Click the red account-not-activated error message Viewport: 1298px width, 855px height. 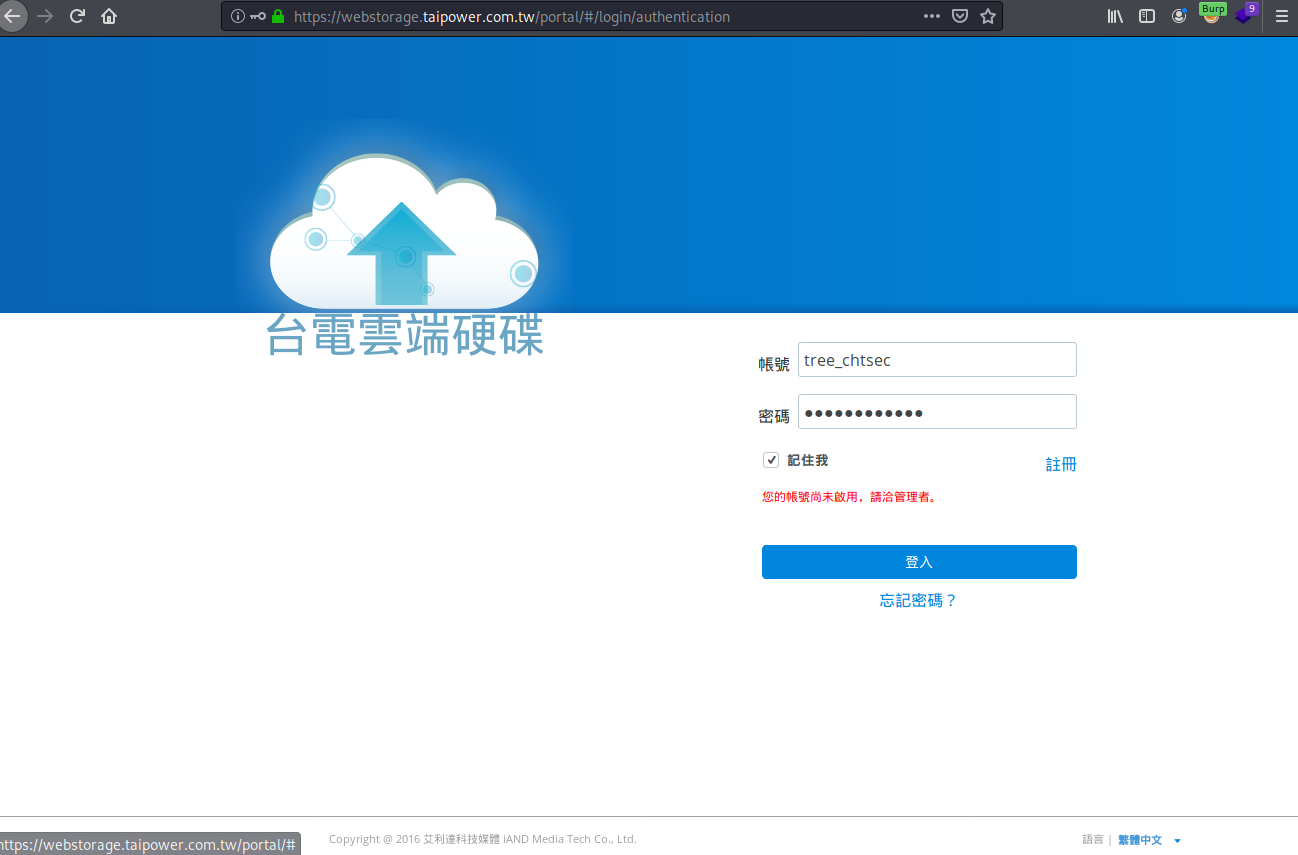pos(849,497)
